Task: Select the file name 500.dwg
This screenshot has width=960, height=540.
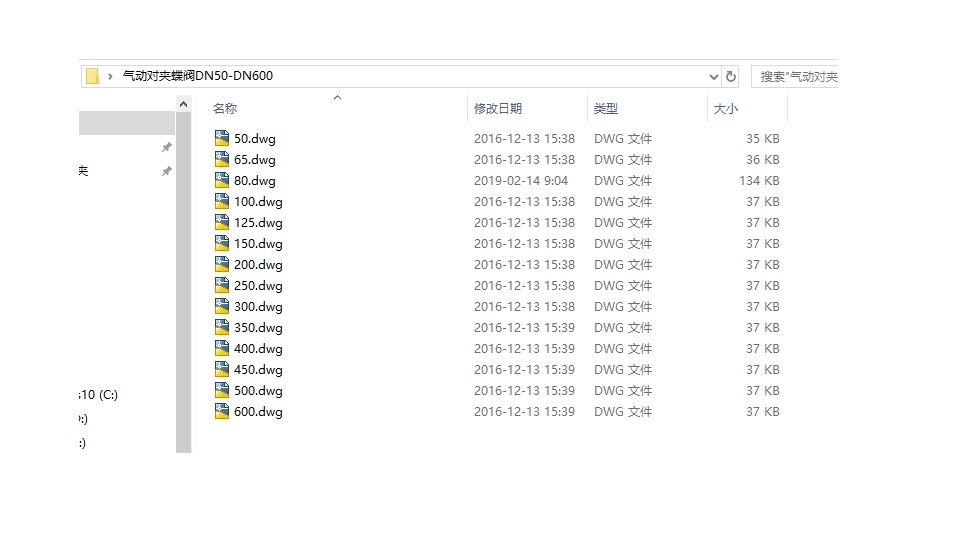Action: click(258, 391)
